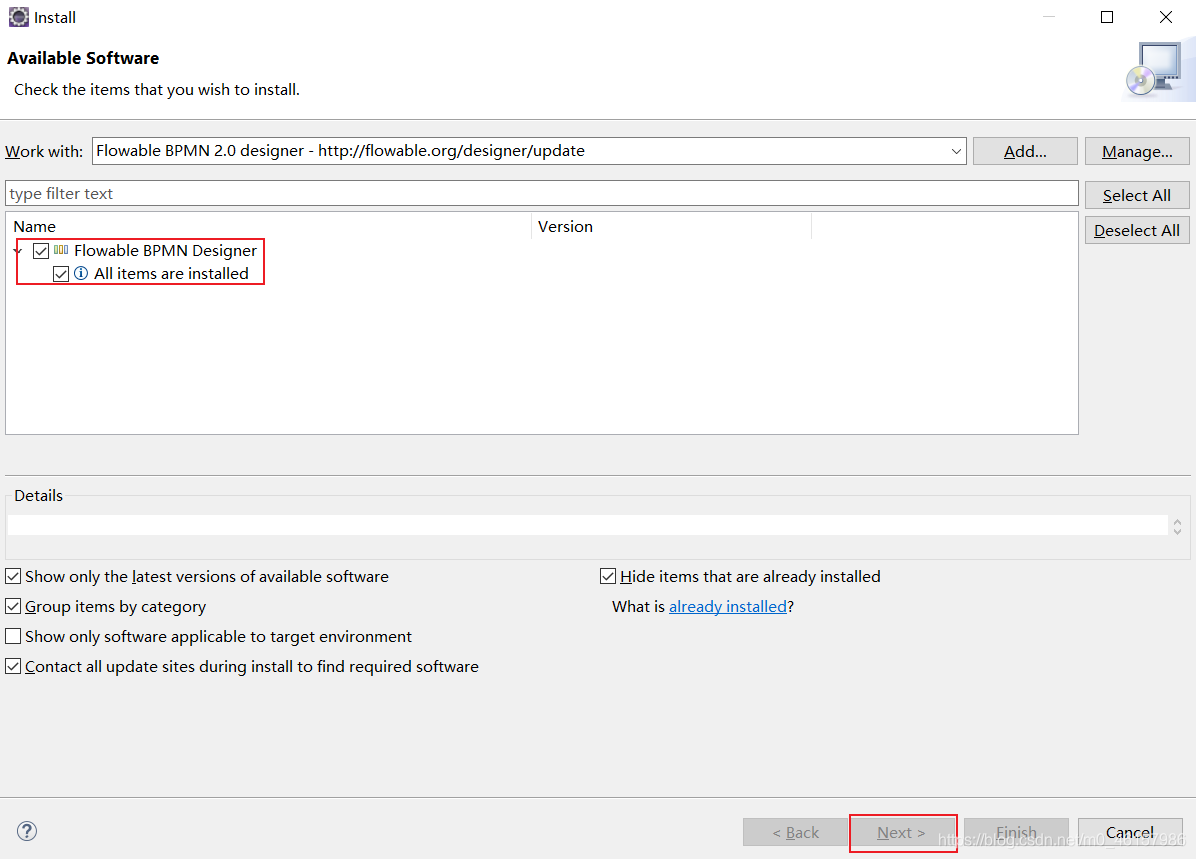Click the Details pane scroll-up arrow
The height and width of the screenshot is (859, 1196).
tap(1176, 518)
